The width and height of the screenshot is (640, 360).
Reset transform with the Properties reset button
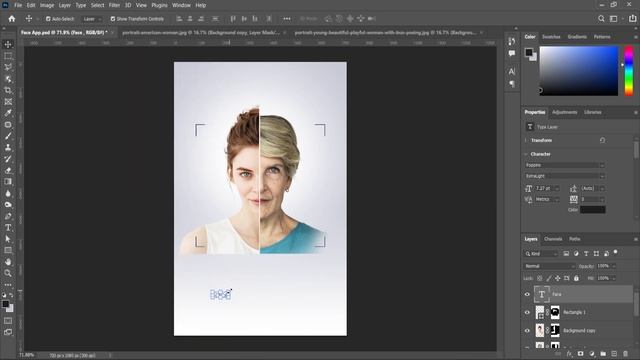[x=602, y=140]
